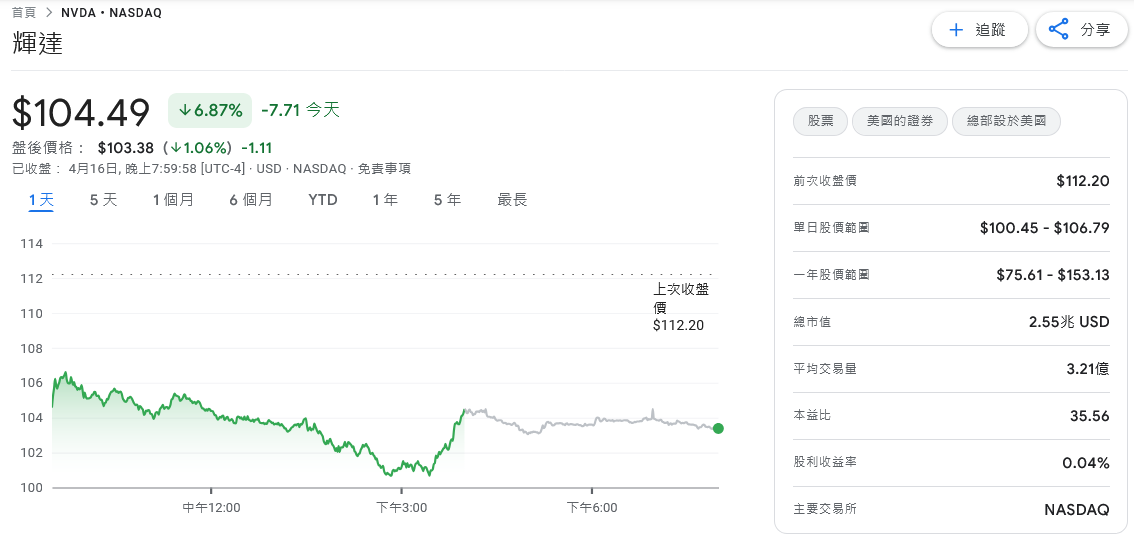Select the YTD chart range tab
The width and height of the screenshot is (1134, 535).
[323, 200]
